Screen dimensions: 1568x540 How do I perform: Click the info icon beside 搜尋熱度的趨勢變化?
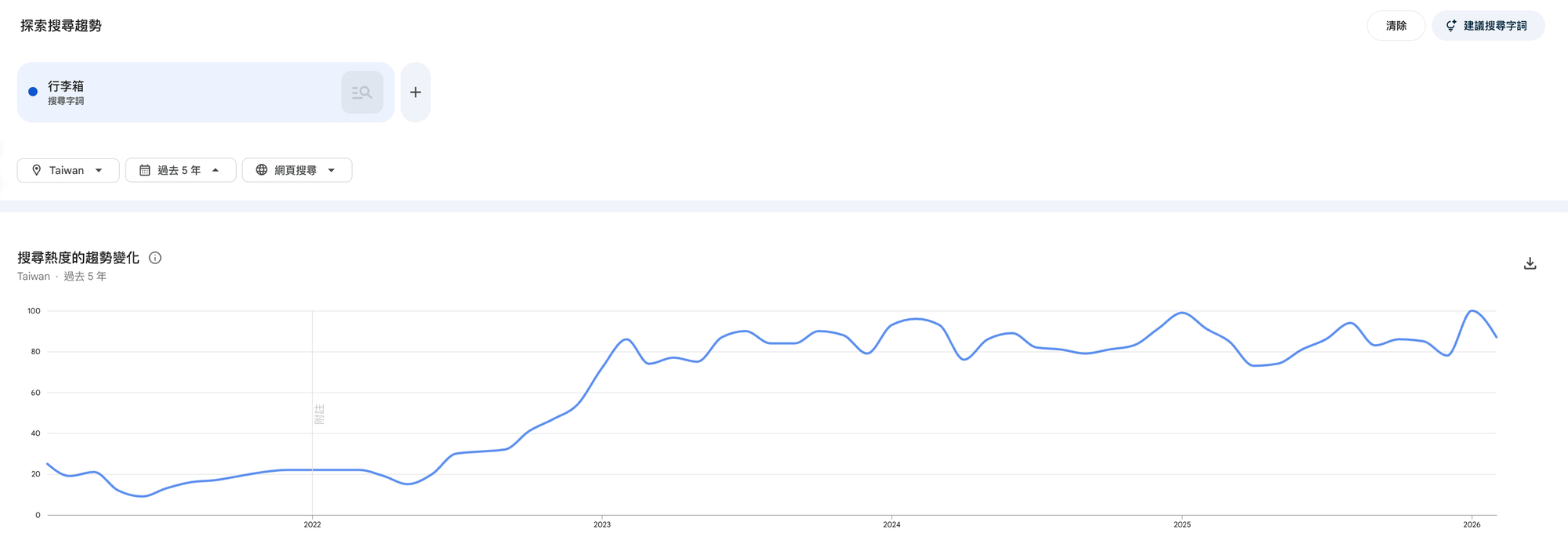(155, 258)
